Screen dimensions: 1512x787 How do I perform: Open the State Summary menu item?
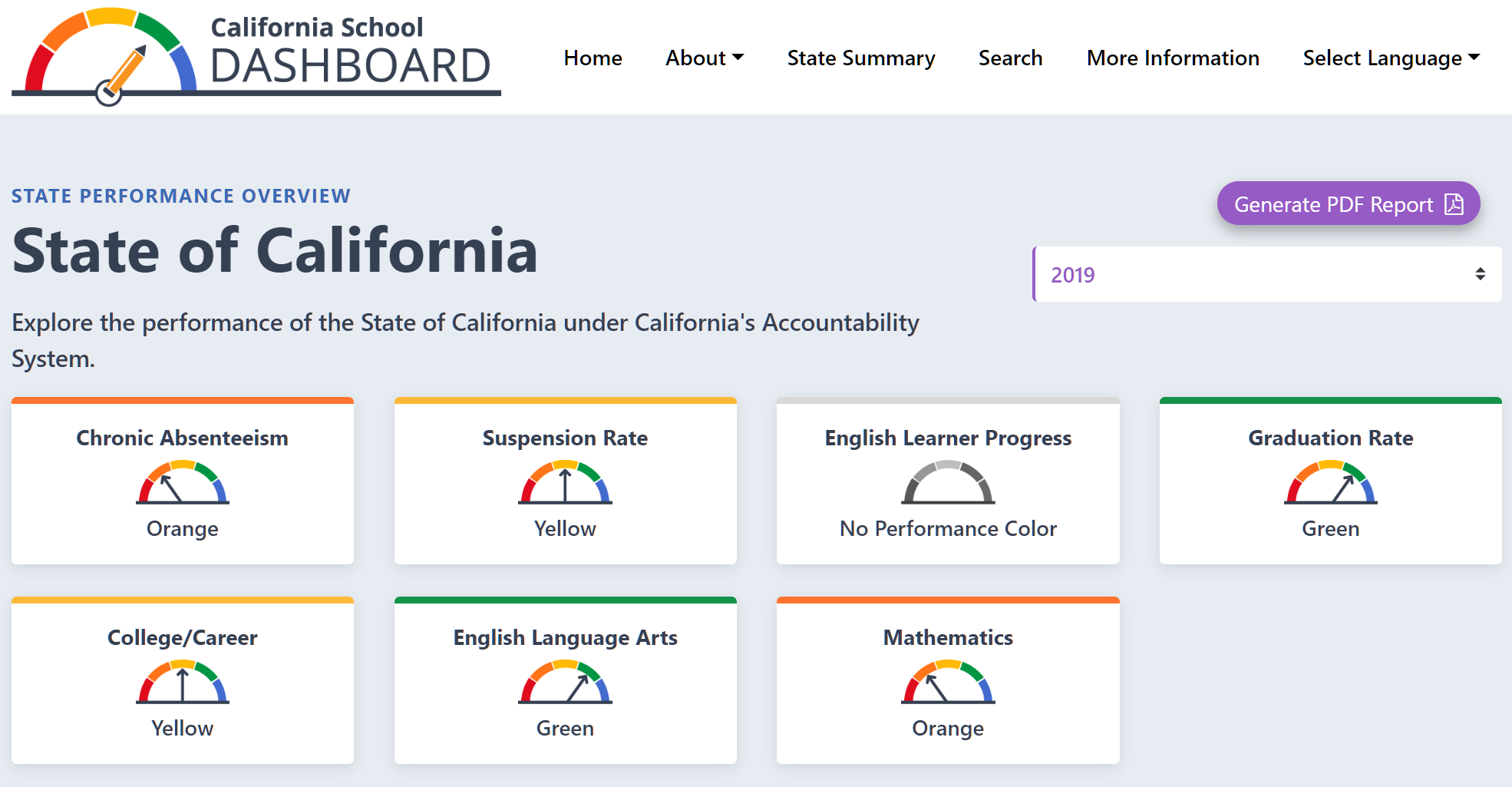pyautogui.click(x=861, y=58)
